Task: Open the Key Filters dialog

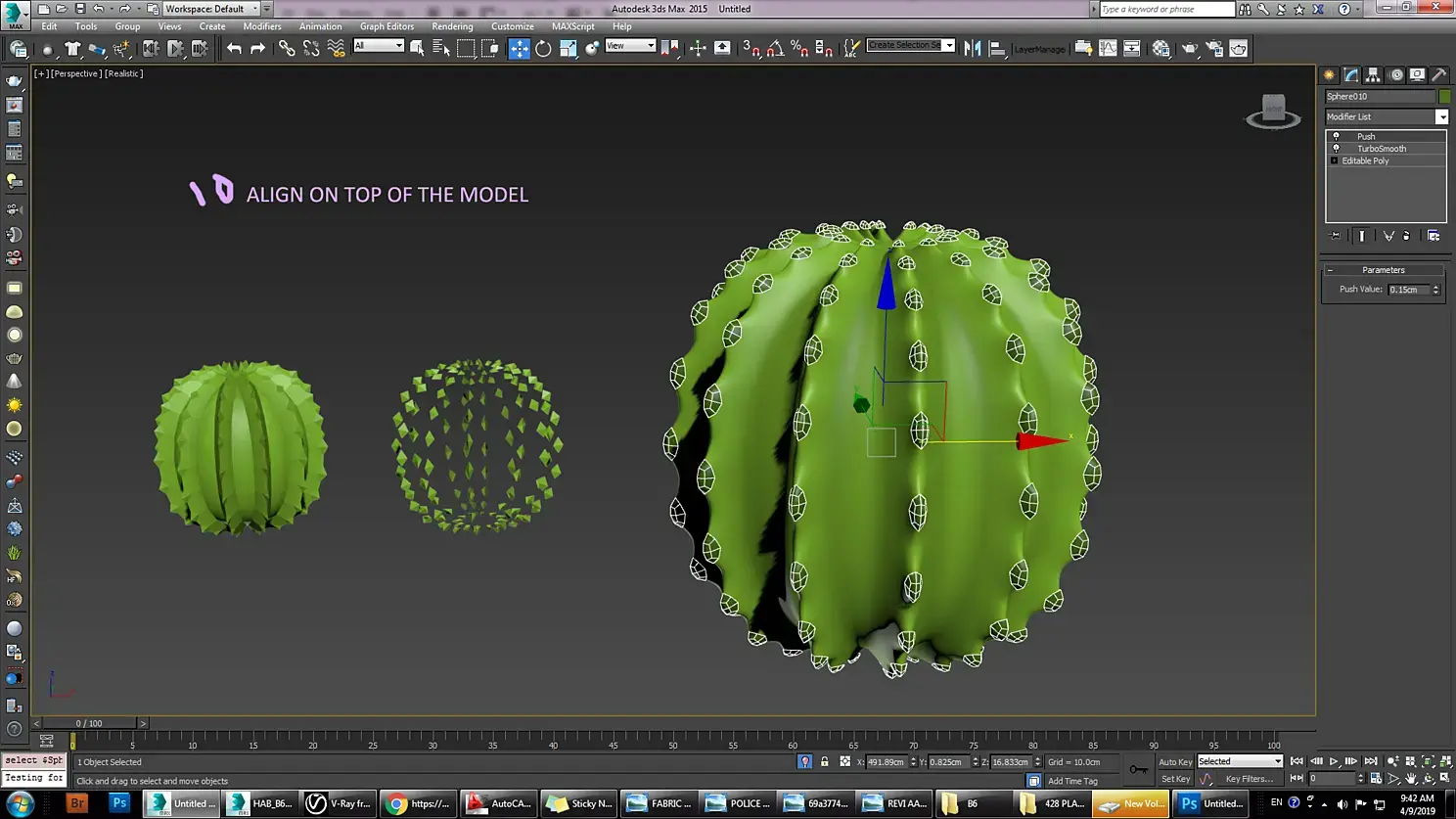Action: pyautogui.click(x=1249, y=779)
